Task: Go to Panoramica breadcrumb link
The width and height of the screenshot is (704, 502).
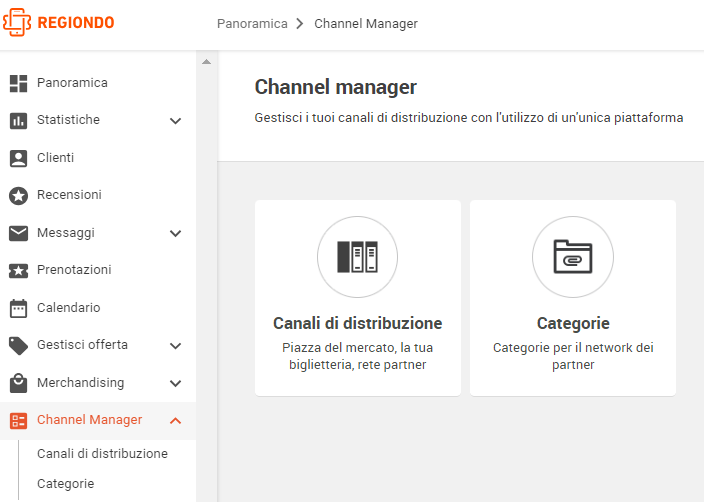Action: [252, 24]
